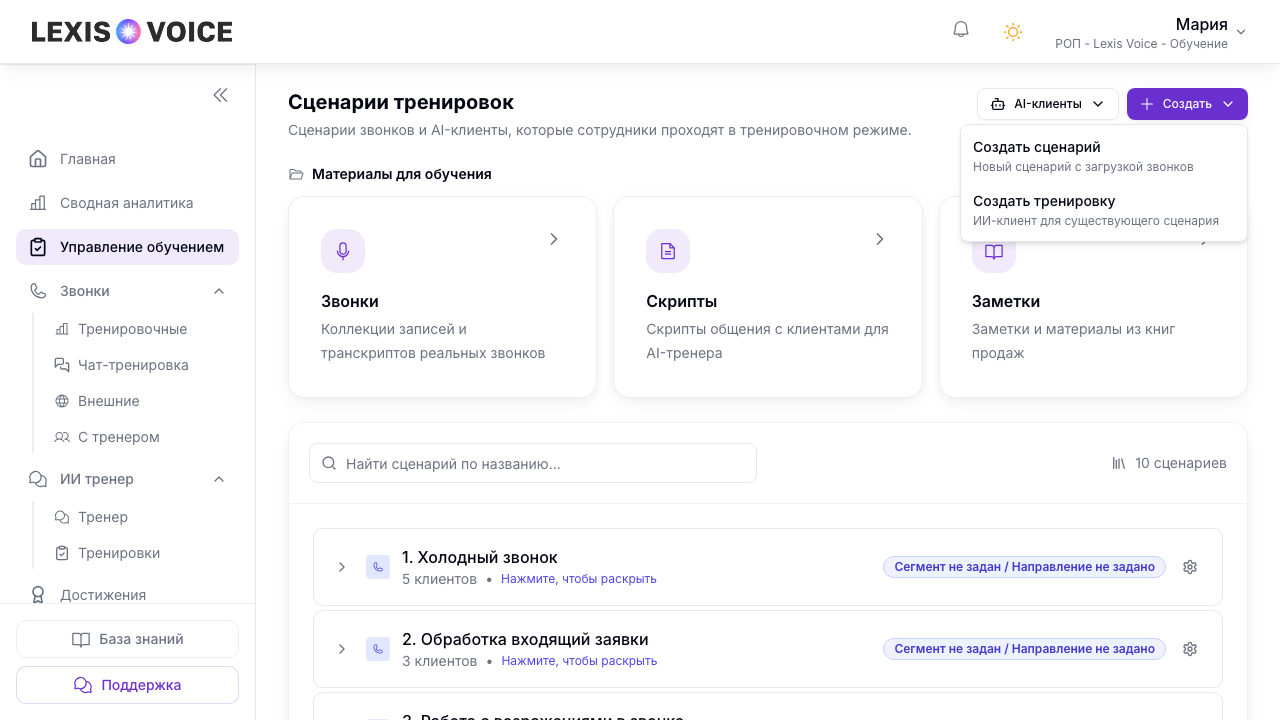Click the Сводная аналитика chart icon

coord(38,203)
